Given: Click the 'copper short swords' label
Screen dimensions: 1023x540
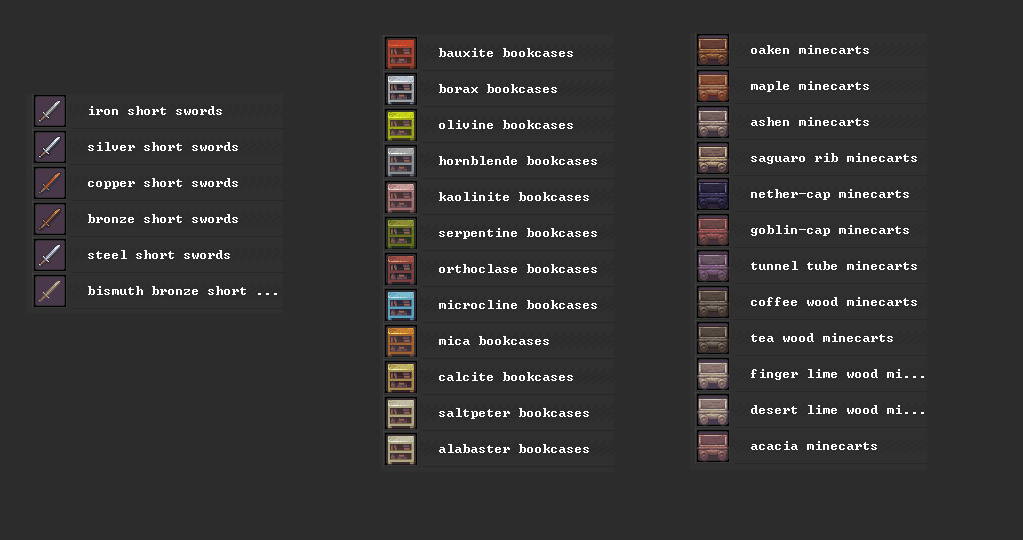Looking at the screenshot, I should 163,183.
